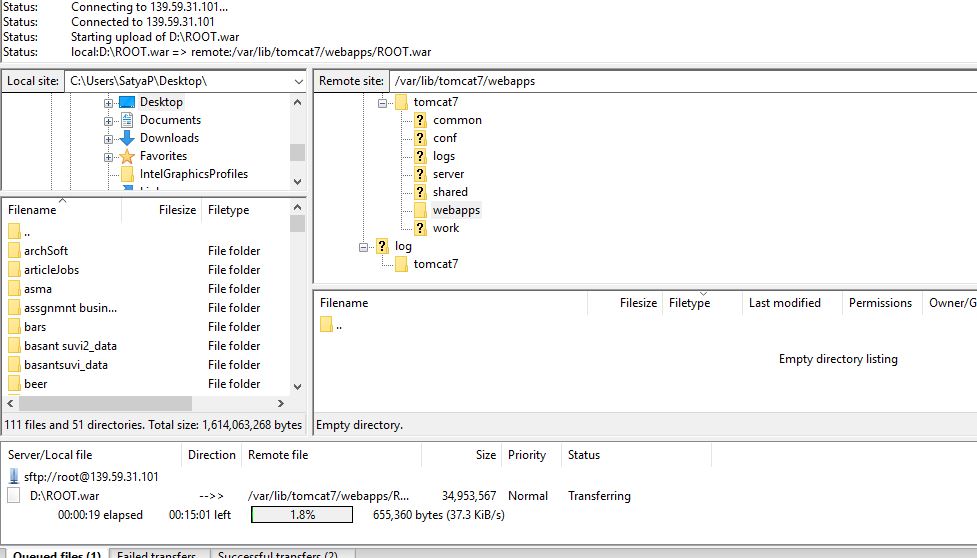This screenshot has width=977, height=558.
Task: Select tomcat7 under the log directory
Action: (x=436, y=264)
